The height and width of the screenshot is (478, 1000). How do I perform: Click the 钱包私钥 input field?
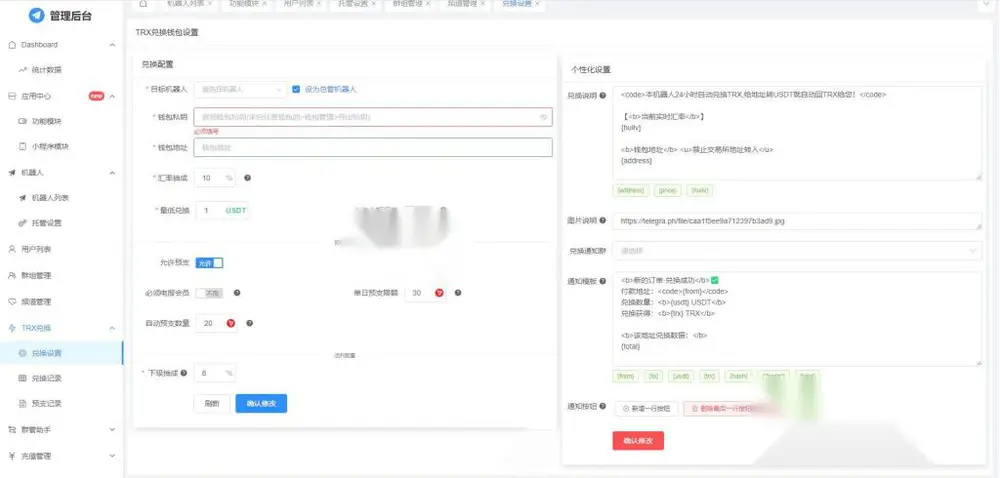point(373,117)
